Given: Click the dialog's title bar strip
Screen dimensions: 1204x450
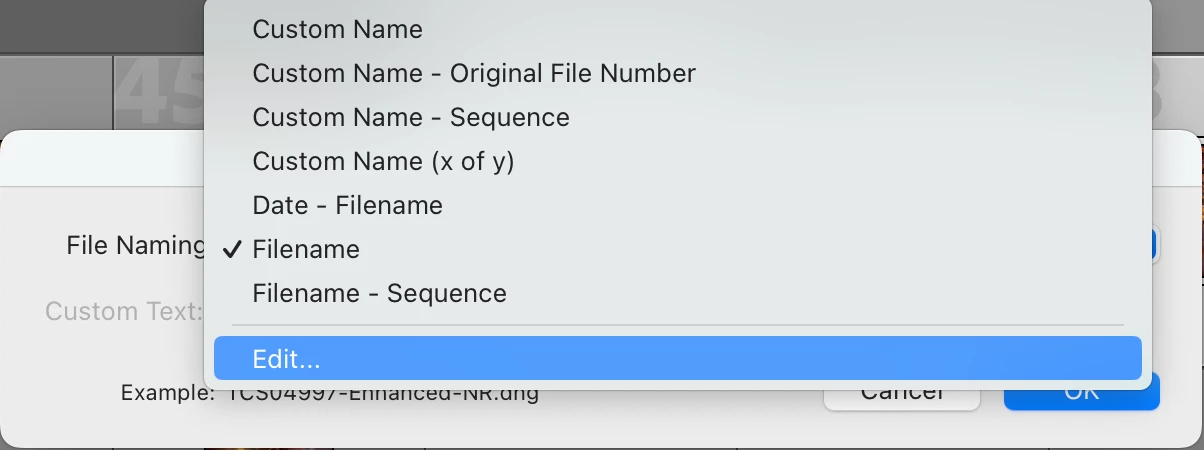Looking at the screenshot, I should pos(100,158).
